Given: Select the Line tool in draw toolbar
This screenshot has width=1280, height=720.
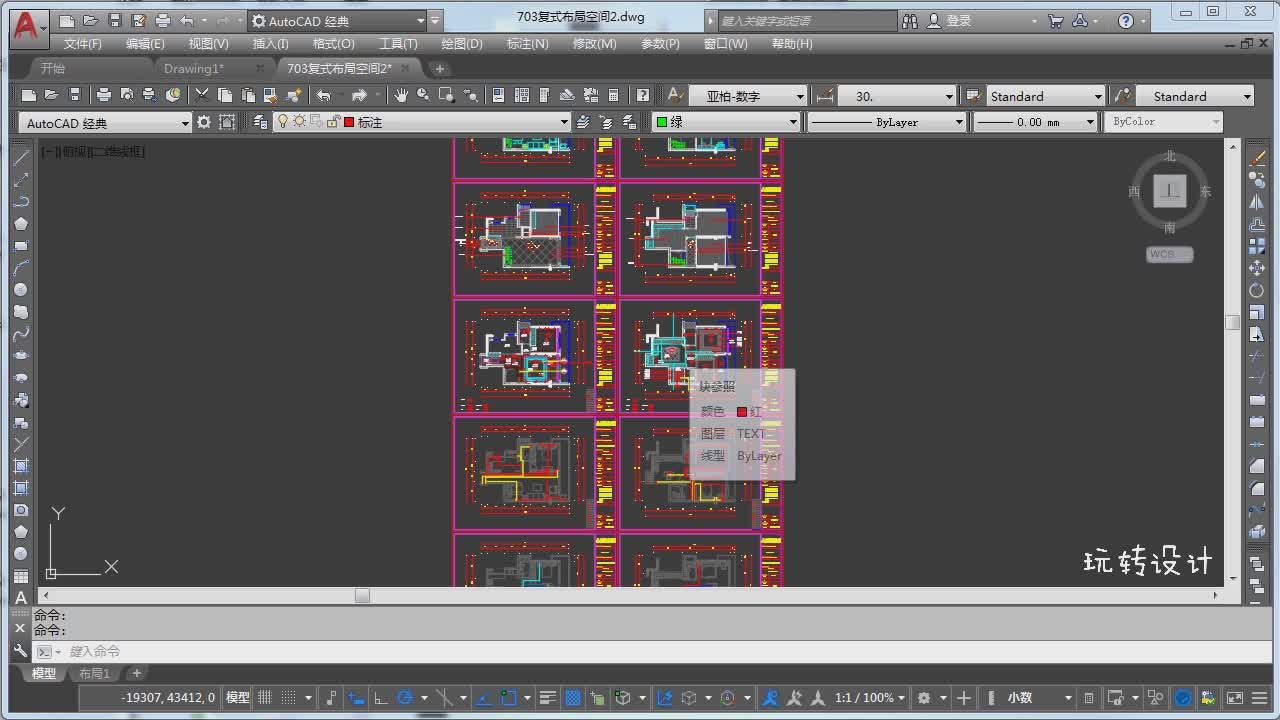Looking at the screenshot, I should point(20,158).
